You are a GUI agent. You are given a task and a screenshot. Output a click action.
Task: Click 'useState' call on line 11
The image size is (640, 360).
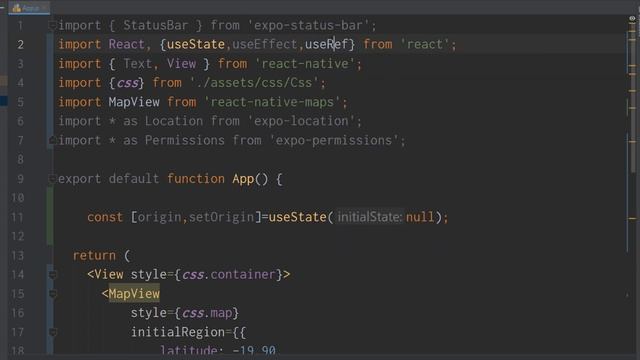298,217
